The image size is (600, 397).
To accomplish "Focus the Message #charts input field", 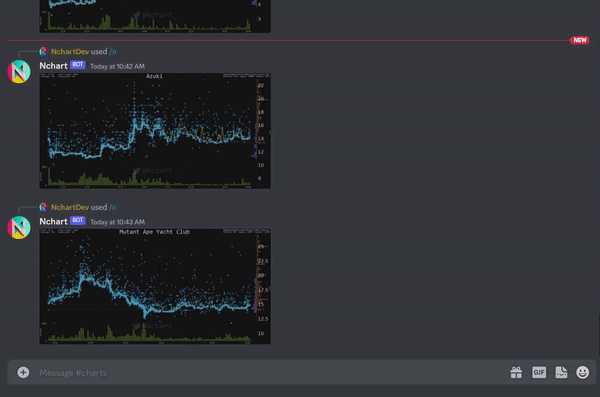I will pyautogui.click(x=268, y=372).
